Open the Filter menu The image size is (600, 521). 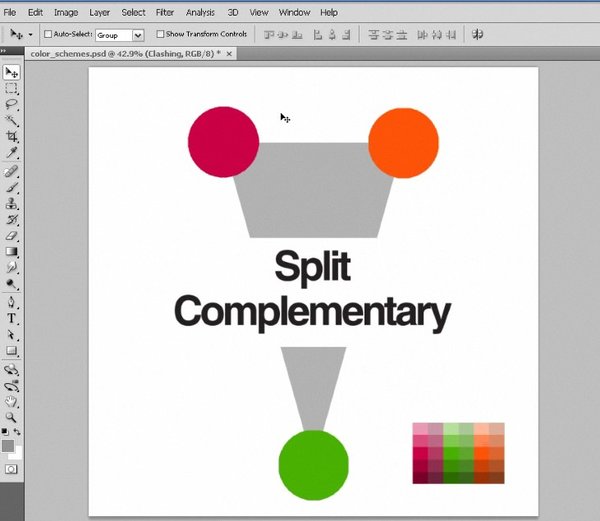point(165,13)
